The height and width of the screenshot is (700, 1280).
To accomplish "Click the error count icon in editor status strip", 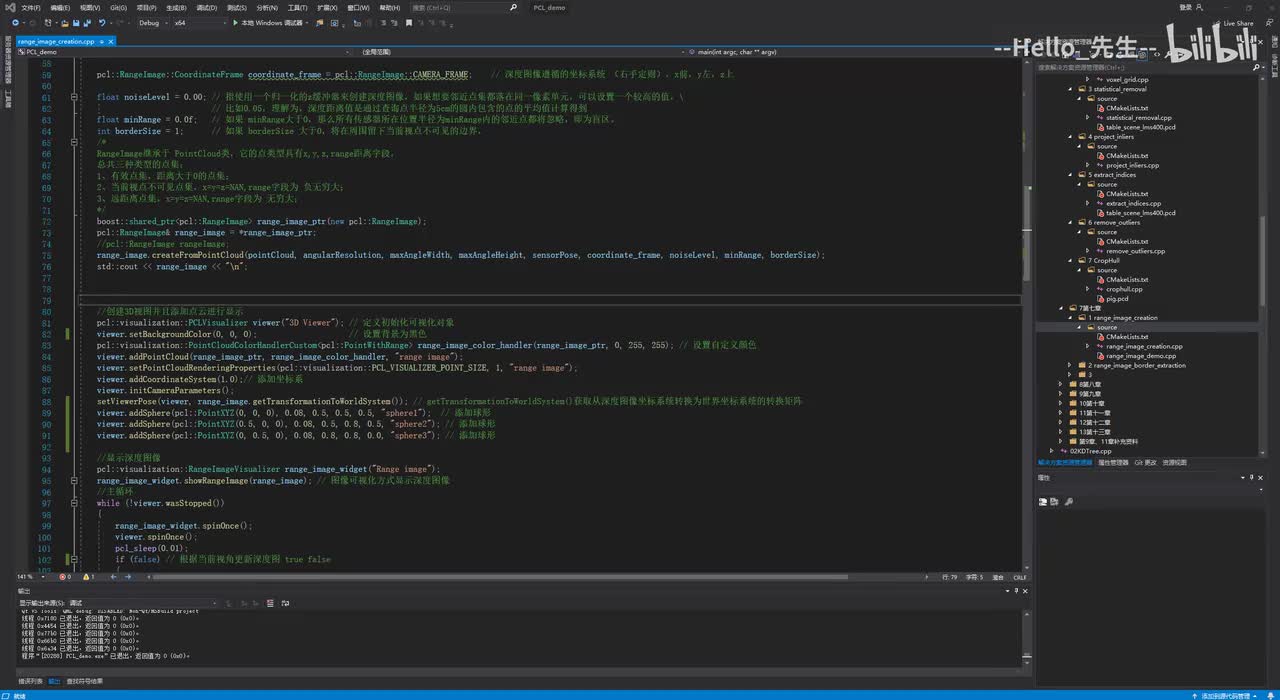I will pos(64,577).
